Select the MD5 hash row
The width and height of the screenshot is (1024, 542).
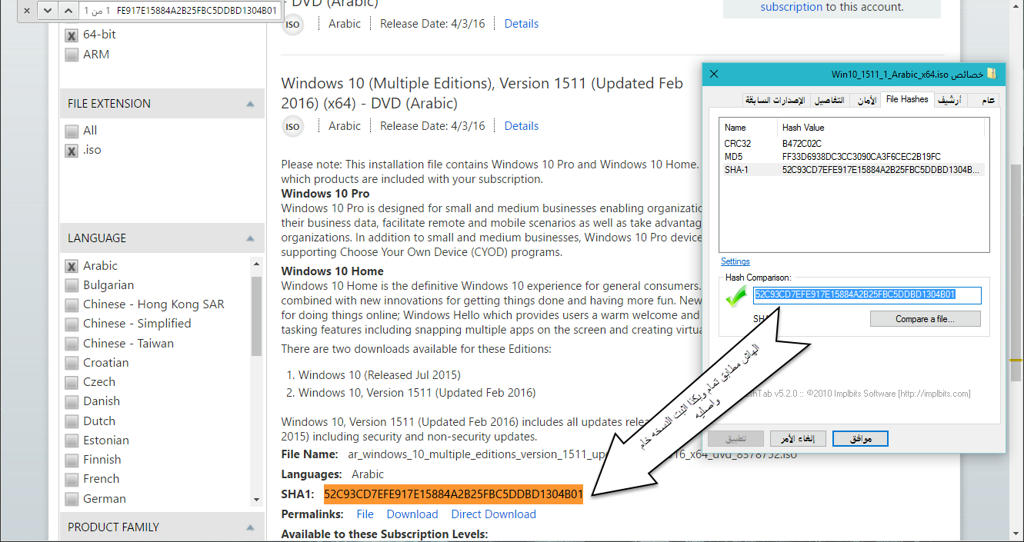coord(854,156)
